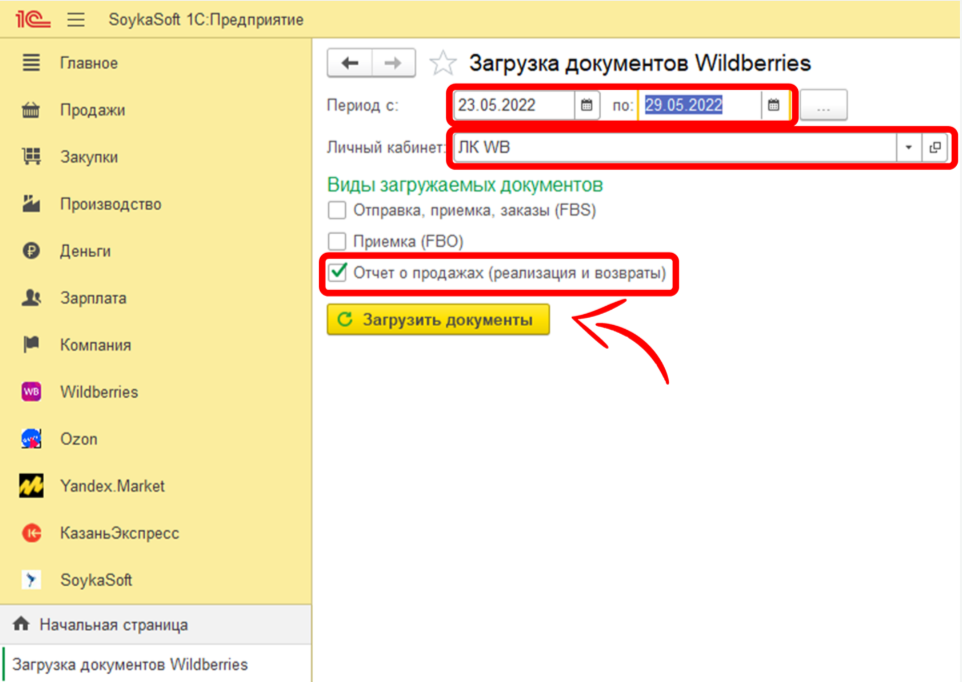Screen dimensions: 962x682
Task: Open period selection with ellipsis button
Action: point(824,105)
